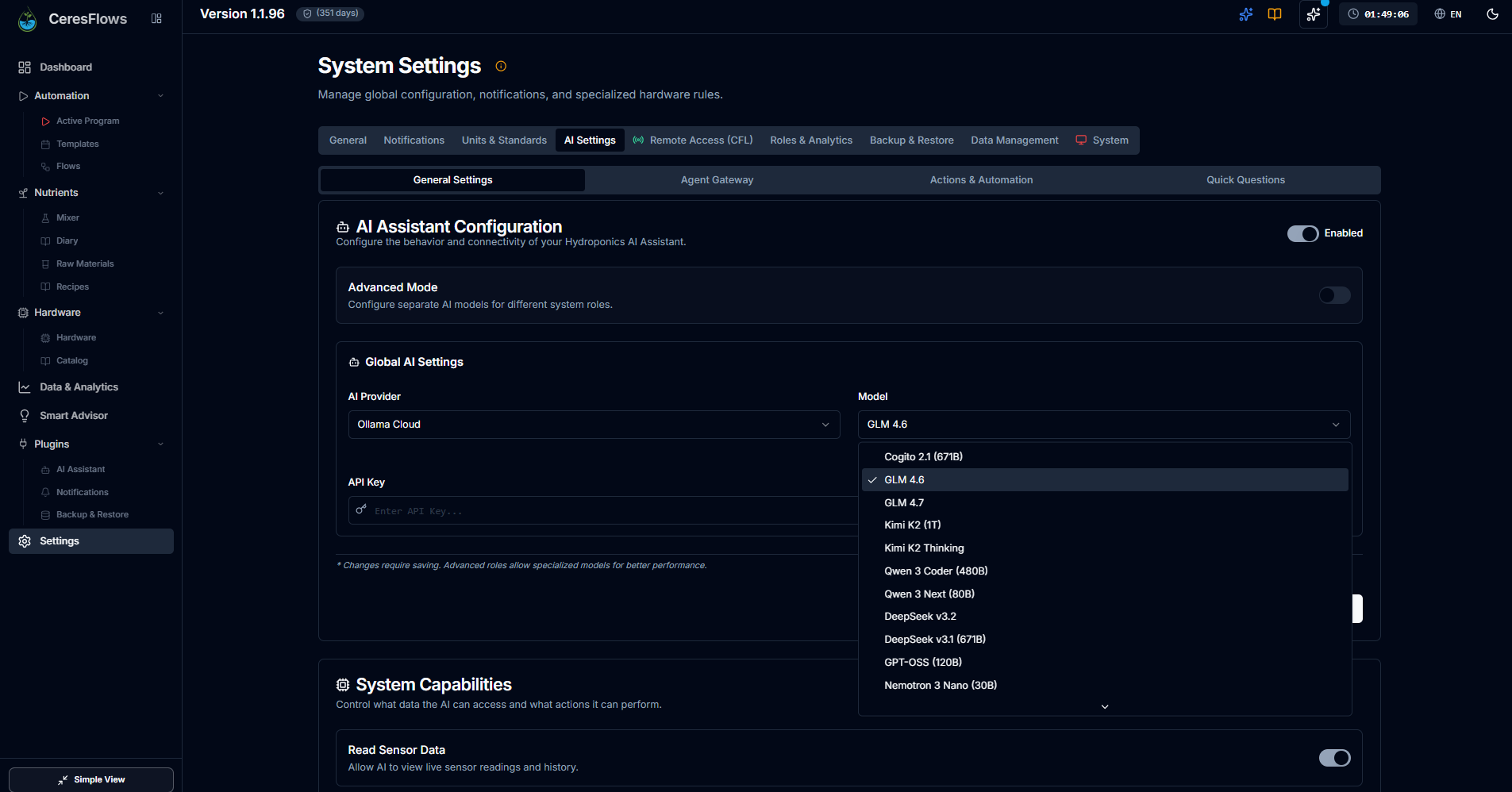Toggle the sidebar layout icon
This screenshot has width=1512, height=792.
pyautogui.click(x=156, y=18)
